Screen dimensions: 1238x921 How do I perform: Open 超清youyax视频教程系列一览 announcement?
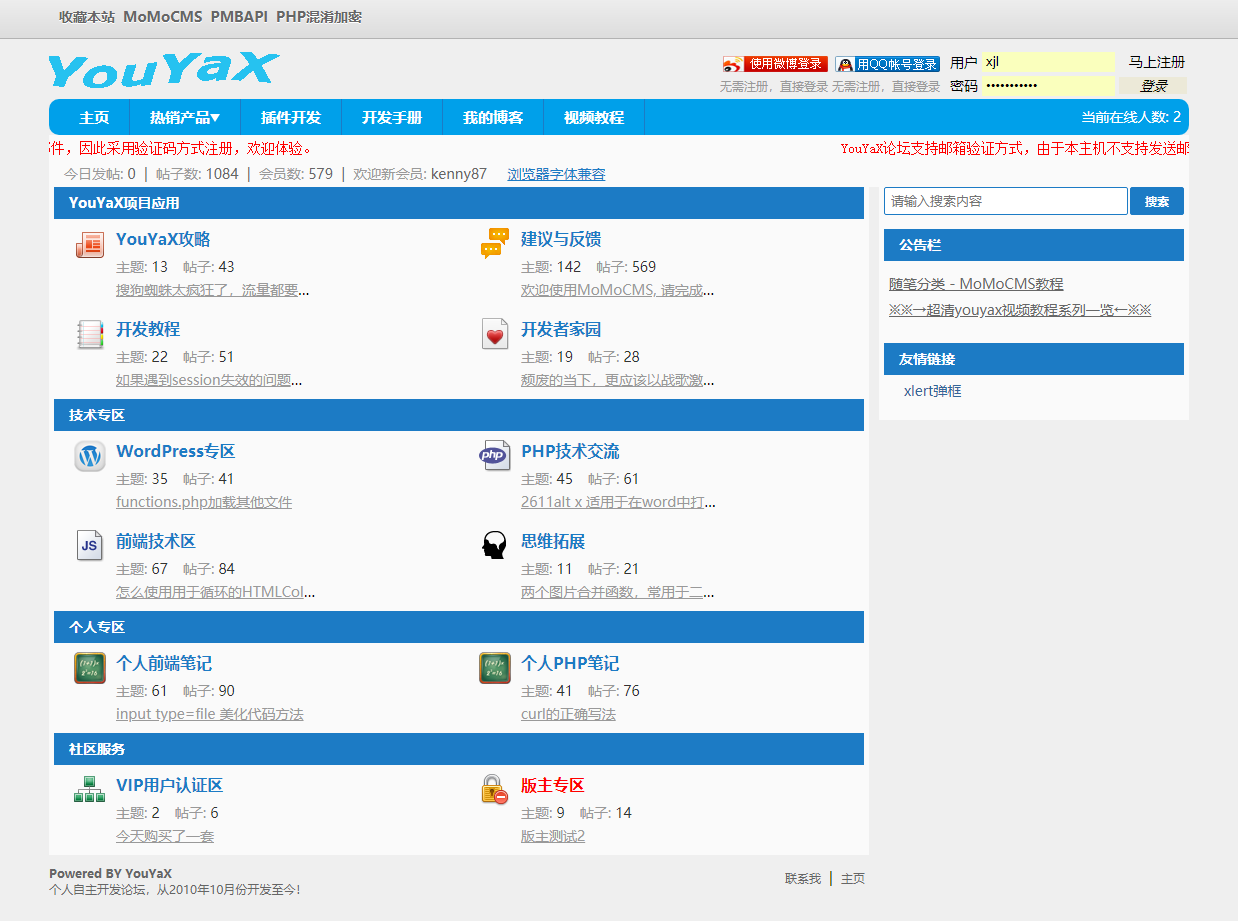click(x=1020, y=310)
